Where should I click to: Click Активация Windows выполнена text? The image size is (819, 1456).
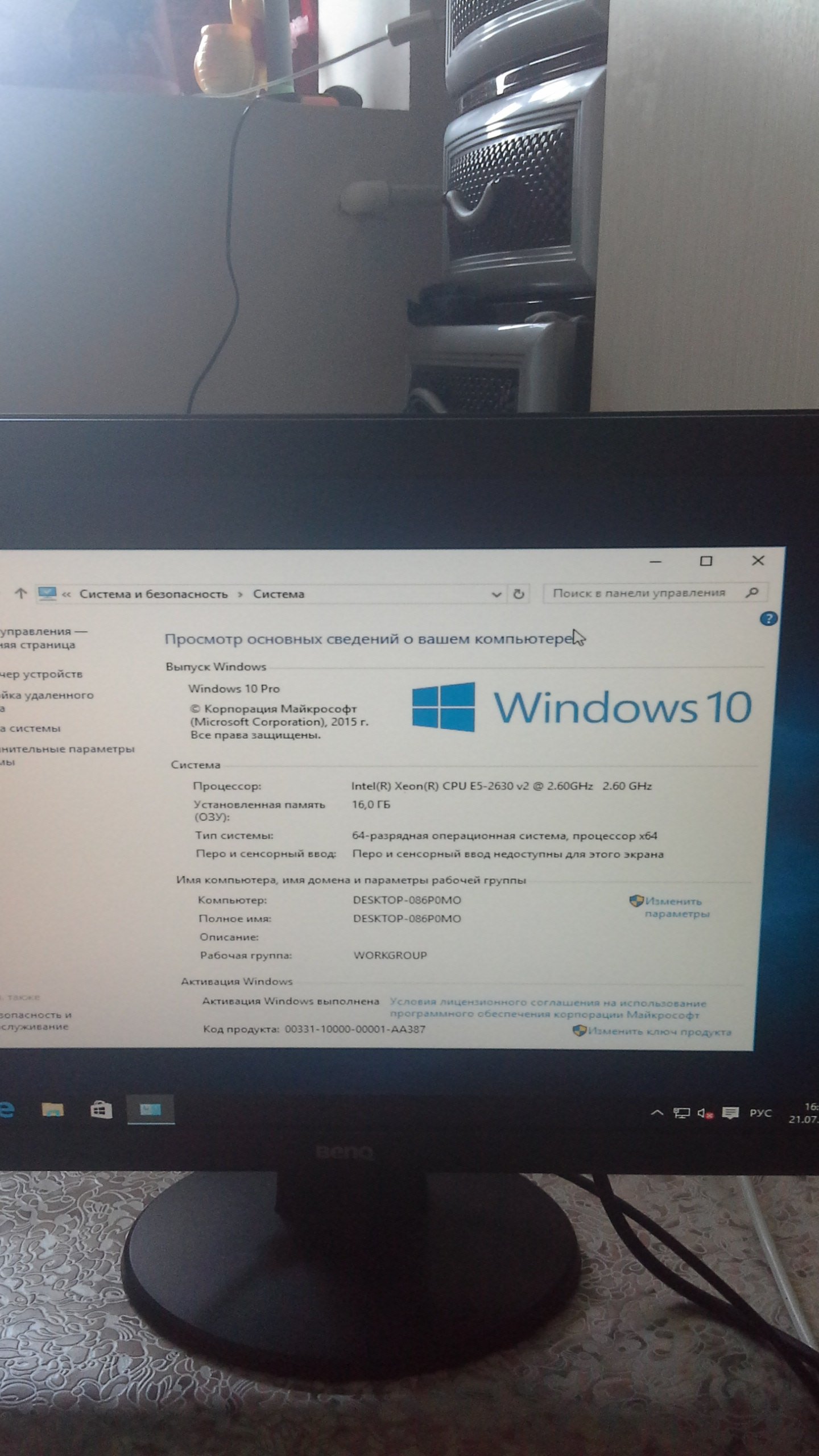point(291,1001)
